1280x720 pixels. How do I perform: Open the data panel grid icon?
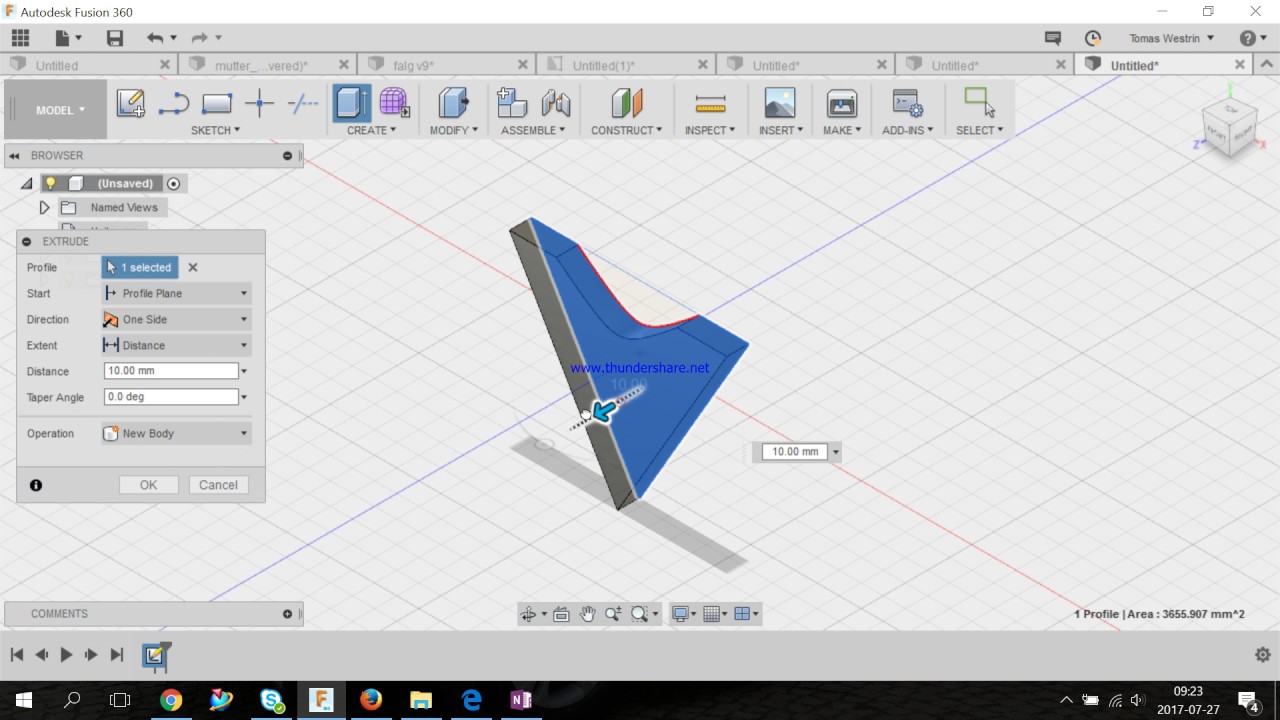tap(20, 38)
